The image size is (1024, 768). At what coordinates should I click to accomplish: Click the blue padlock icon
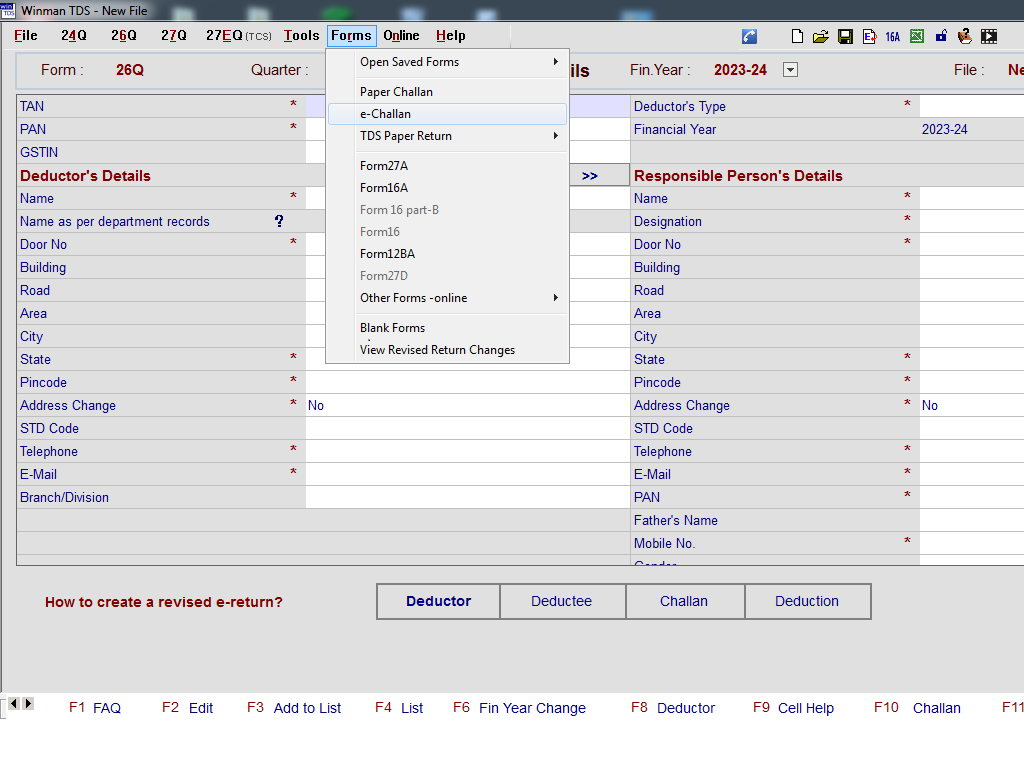point(941,36)
